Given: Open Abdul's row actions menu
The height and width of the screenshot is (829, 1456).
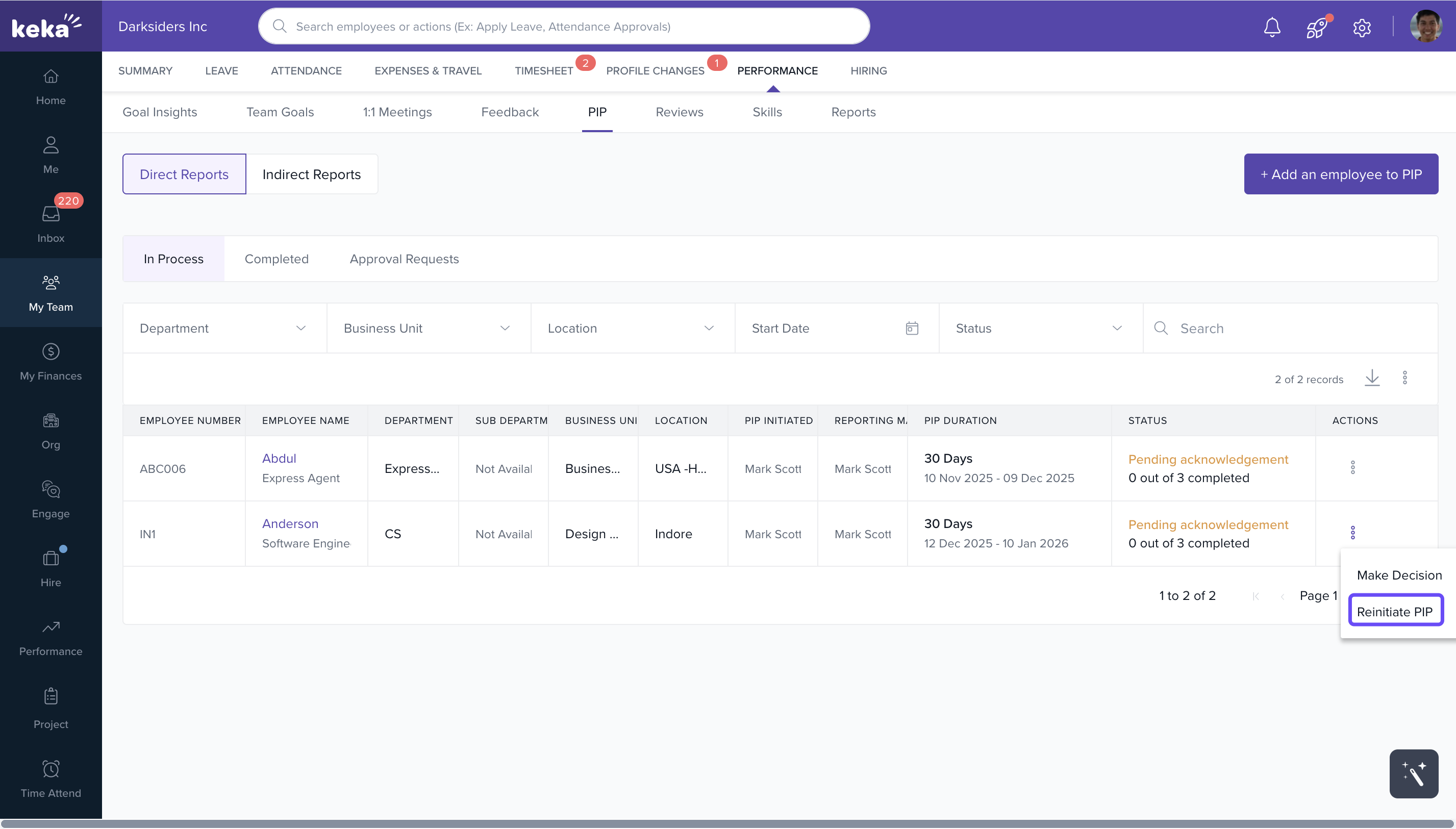Looking at the screenshot, I should 1352,467.
